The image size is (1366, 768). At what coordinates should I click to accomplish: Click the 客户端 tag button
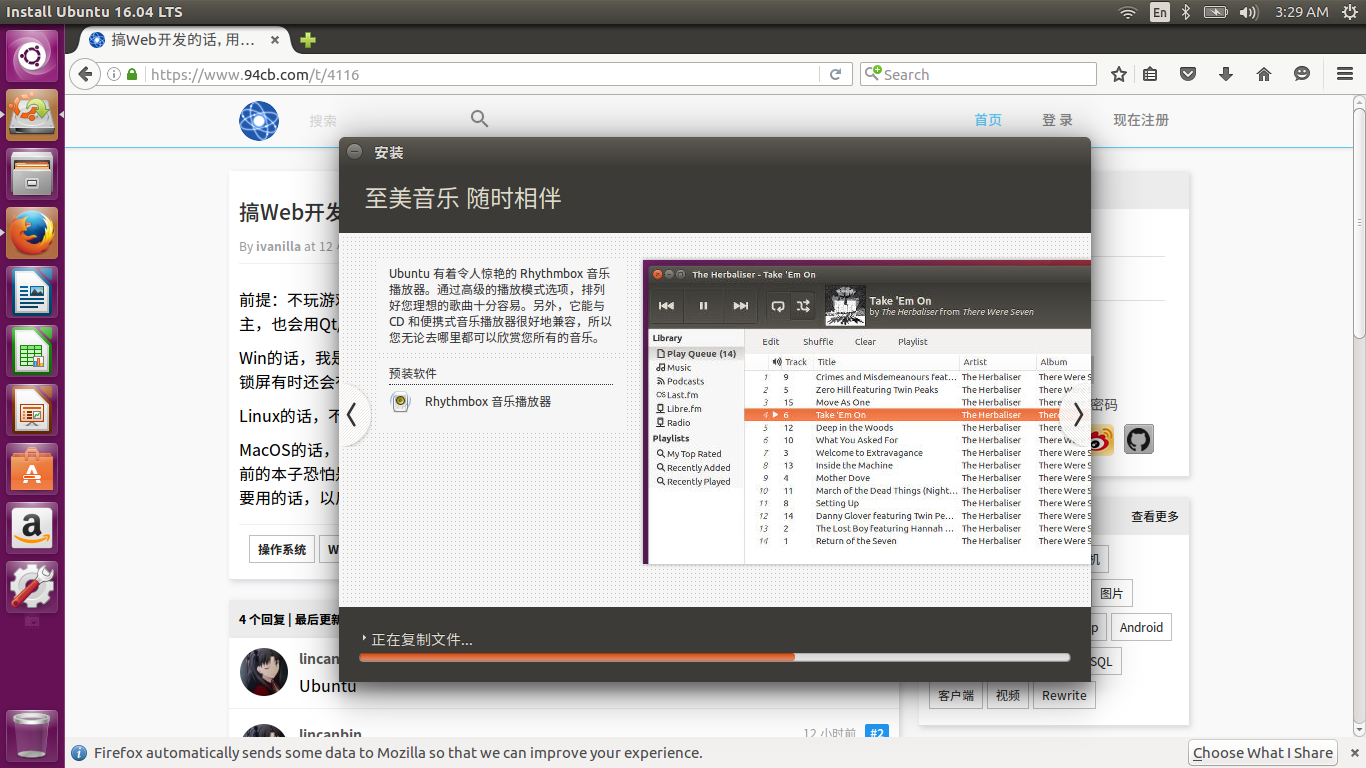[956, 695]
